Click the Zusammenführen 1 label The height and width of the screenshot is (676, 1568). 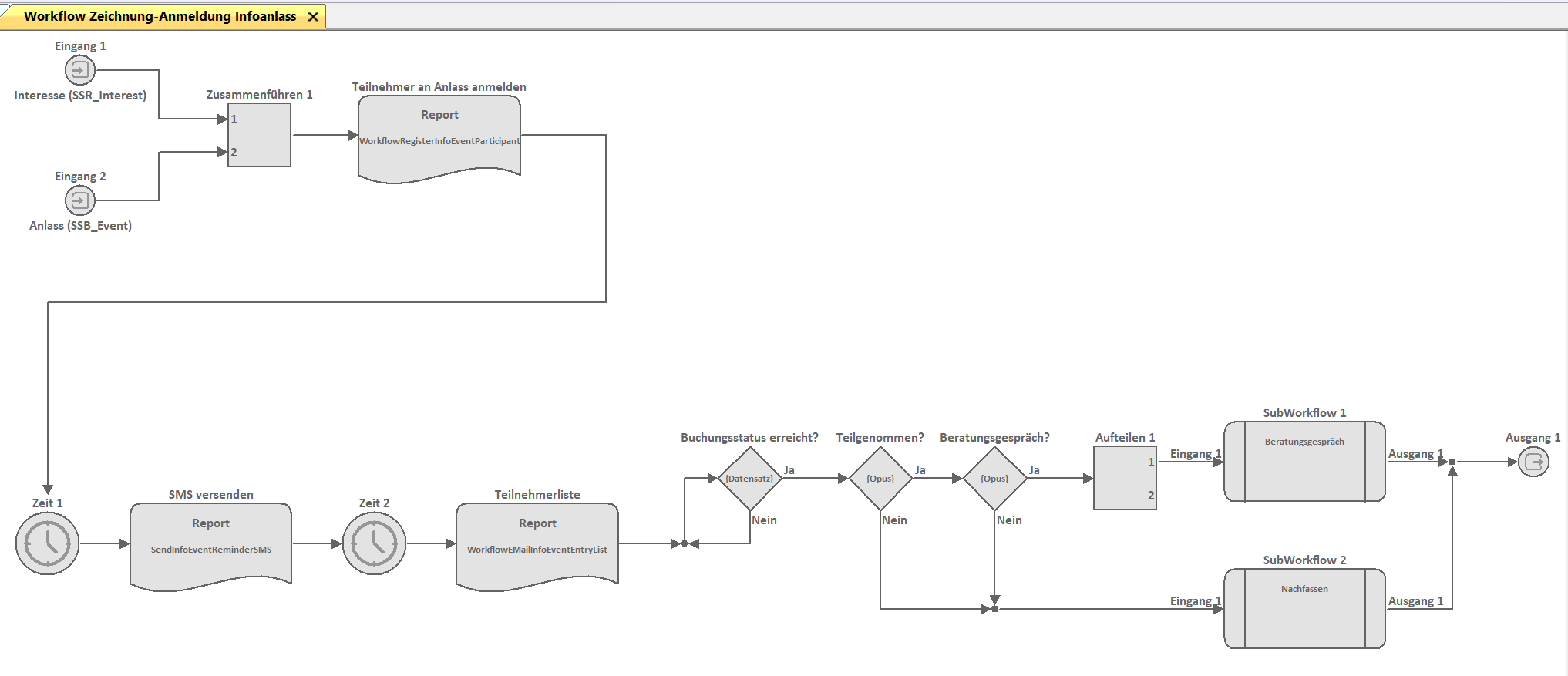click(259, 94)
